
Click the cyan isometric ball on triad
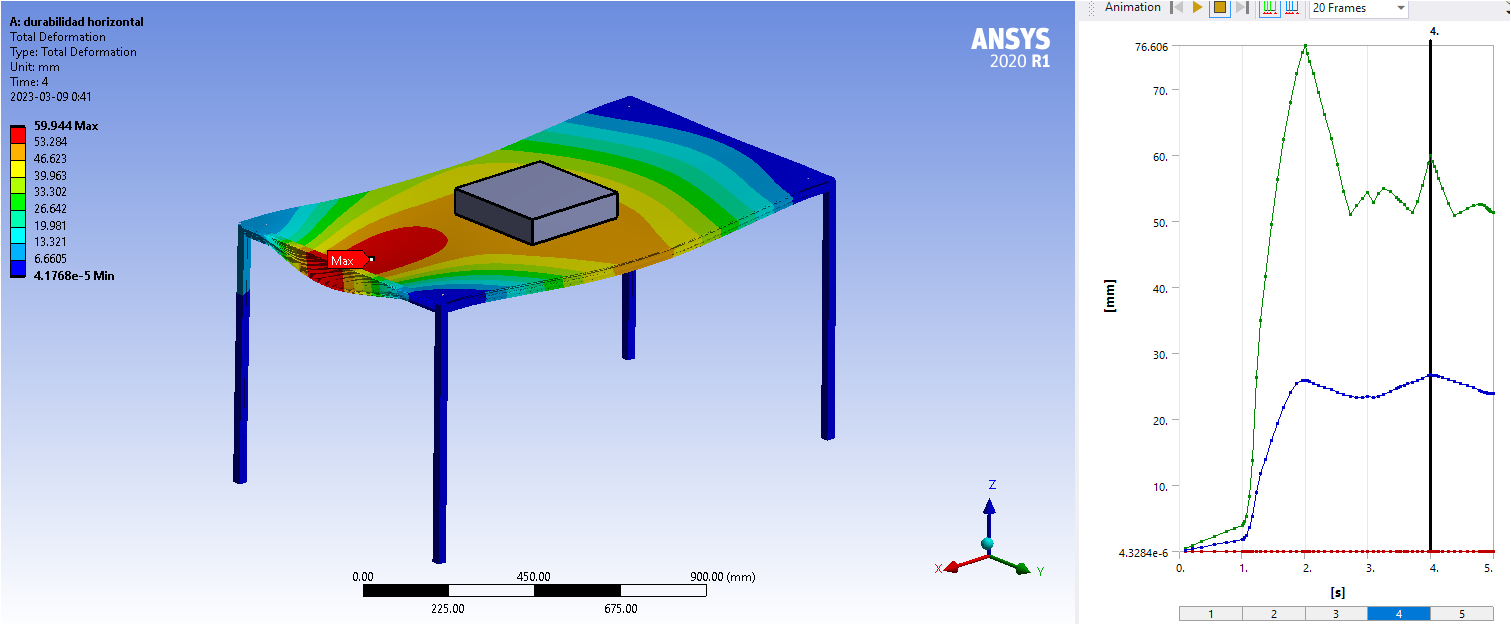pyautogui.click(x=988, y=543)
